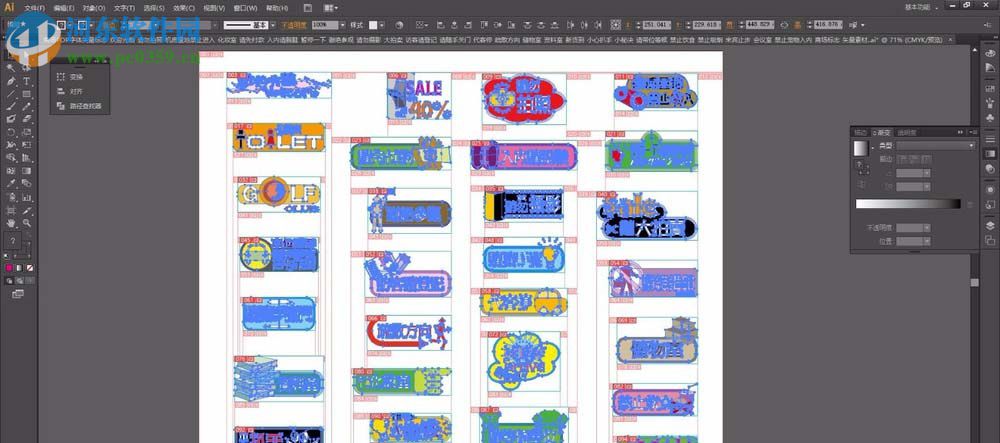Click the 不透明度 opacity link
1000x443 pixels.
292,23
